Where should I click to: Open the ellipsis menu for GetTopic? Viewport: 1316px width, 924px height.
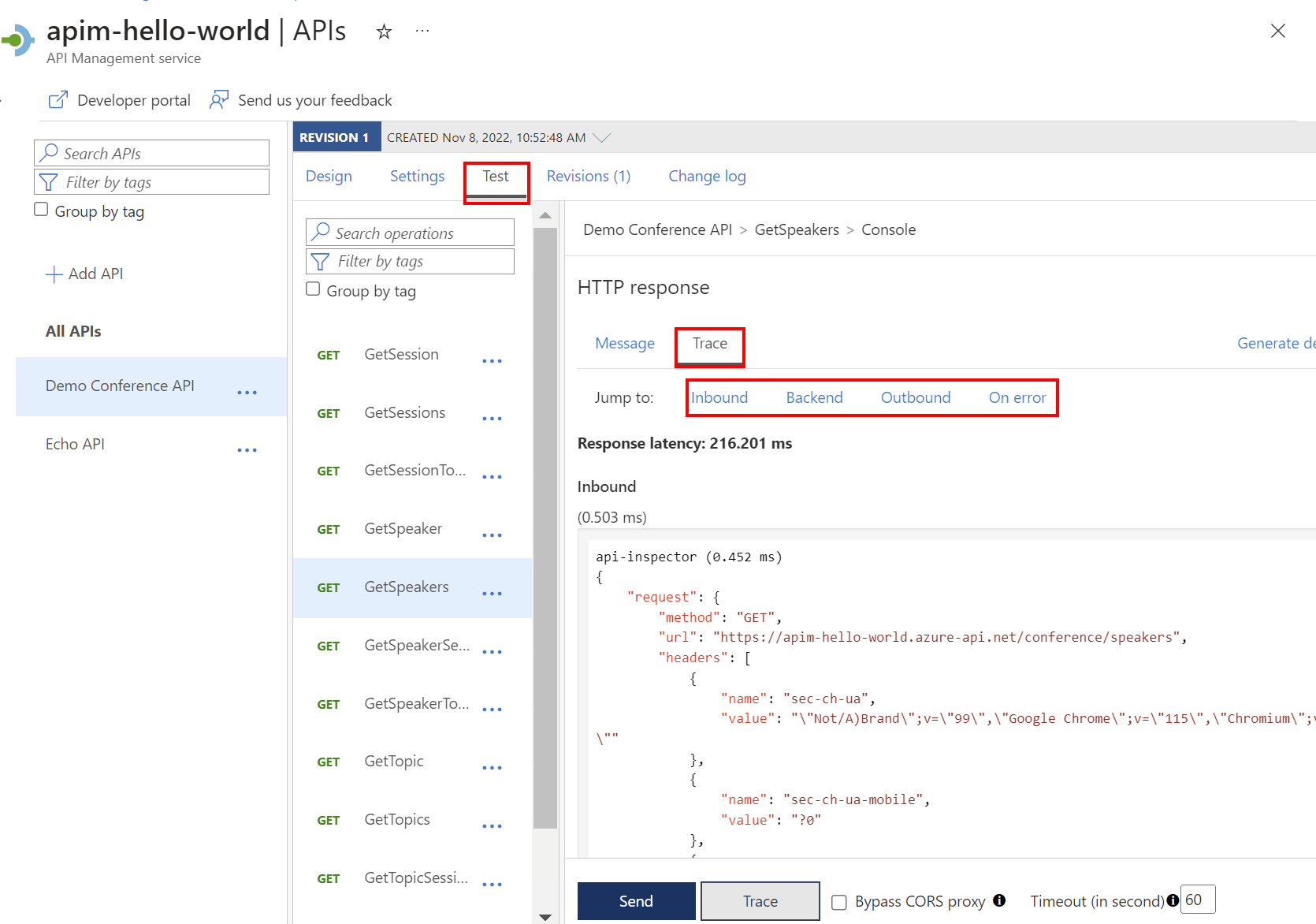point(492,768)
